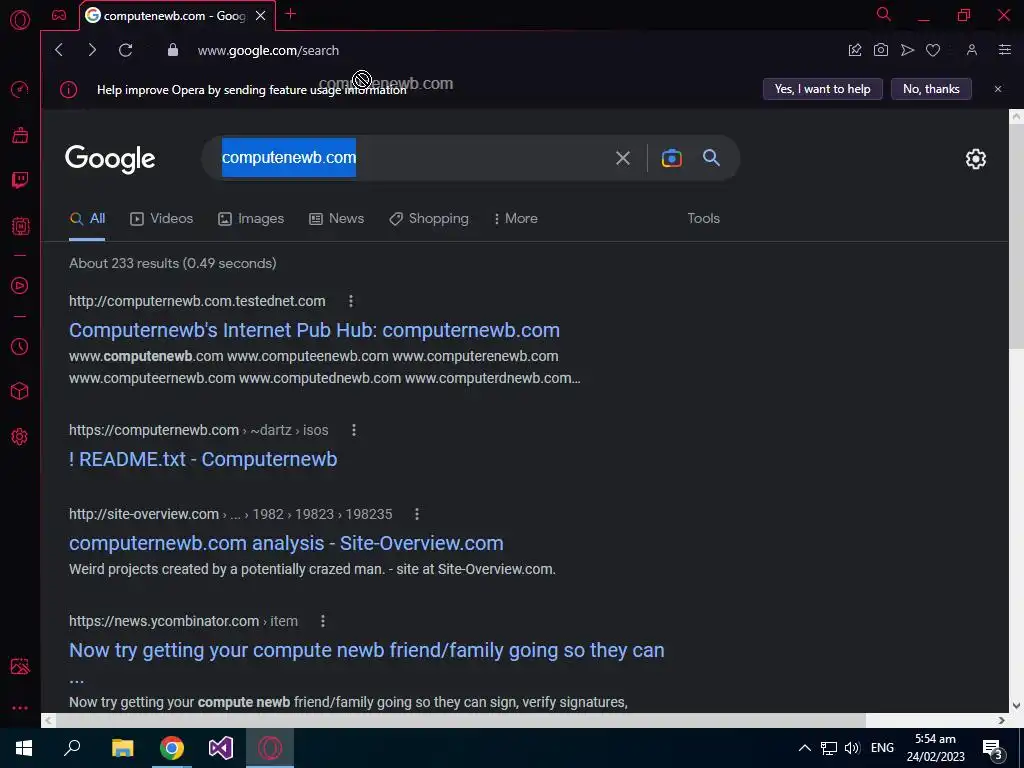Open History clock icon in sidebar
The width and height of the screenshot is (1024, 768).
[20, 346]
